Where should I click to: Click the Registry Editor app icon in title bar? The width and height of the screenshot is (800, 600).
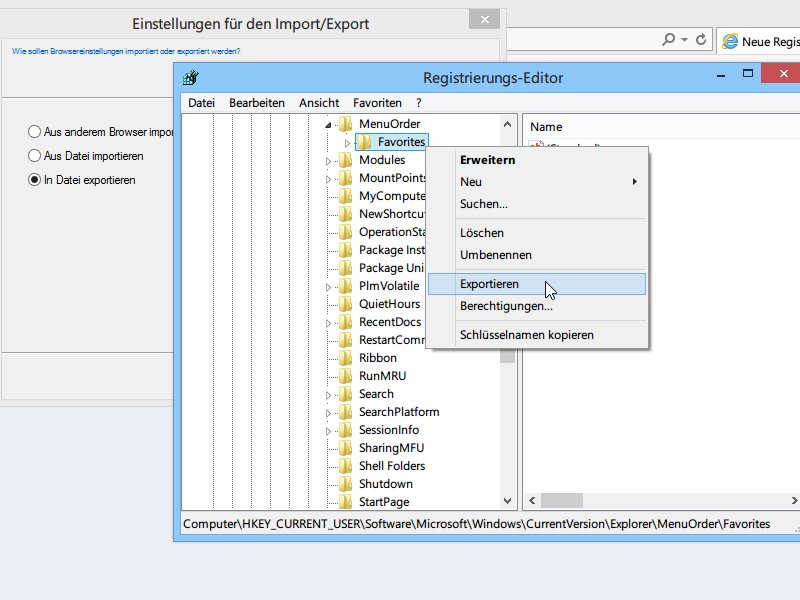tap(191, 78)
